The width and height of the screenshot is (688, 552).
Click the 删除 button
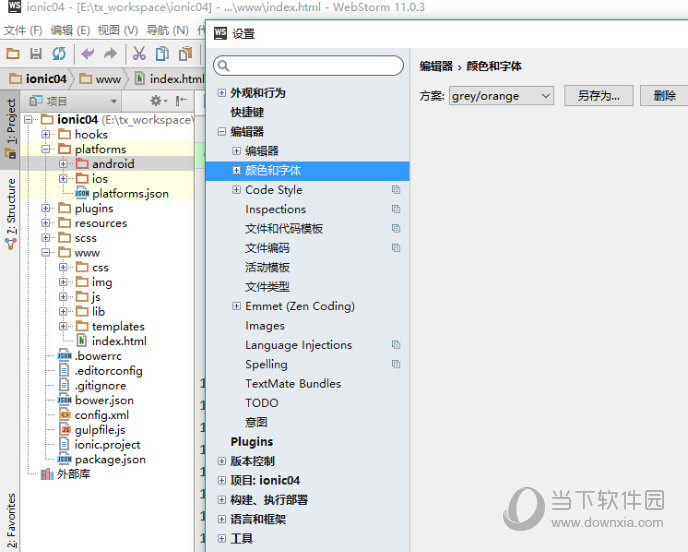click(664, 96)
